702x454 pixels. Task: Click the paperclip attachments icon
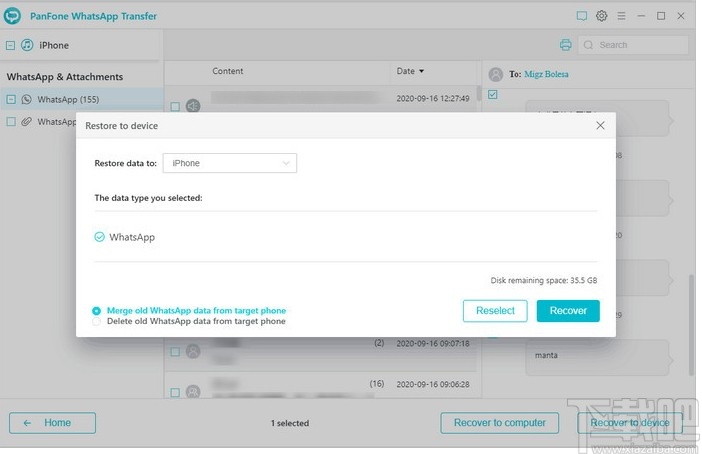point(26,121)
